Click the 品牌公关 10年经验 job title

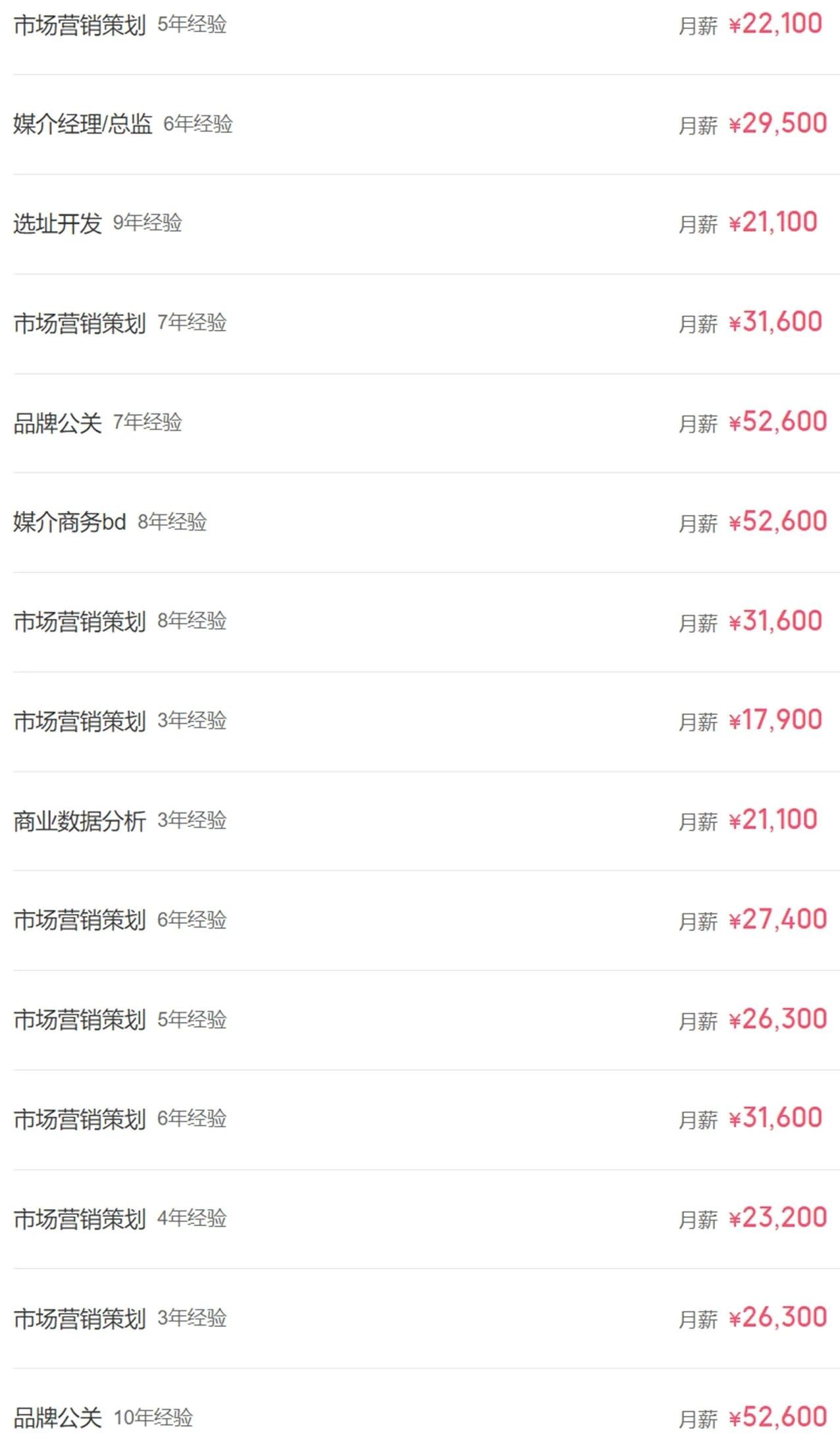tap(58, 1418)
